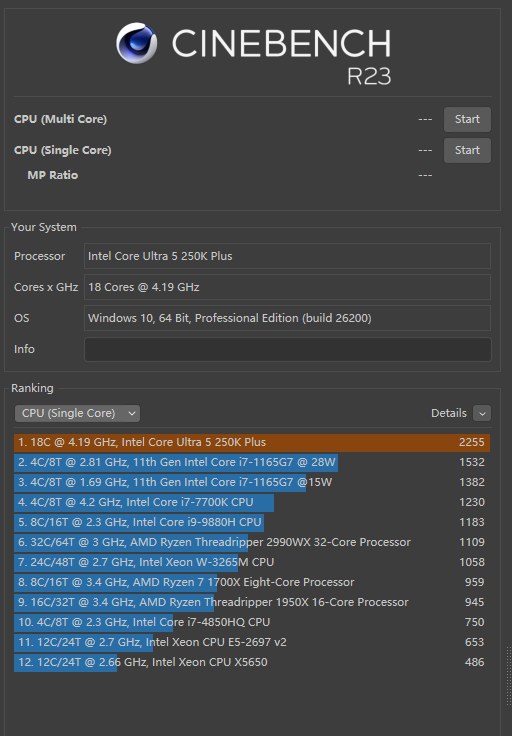Select the i7-1165G7 @15W ranking entry
512x736 pixels.
click(x=252, y=482)
